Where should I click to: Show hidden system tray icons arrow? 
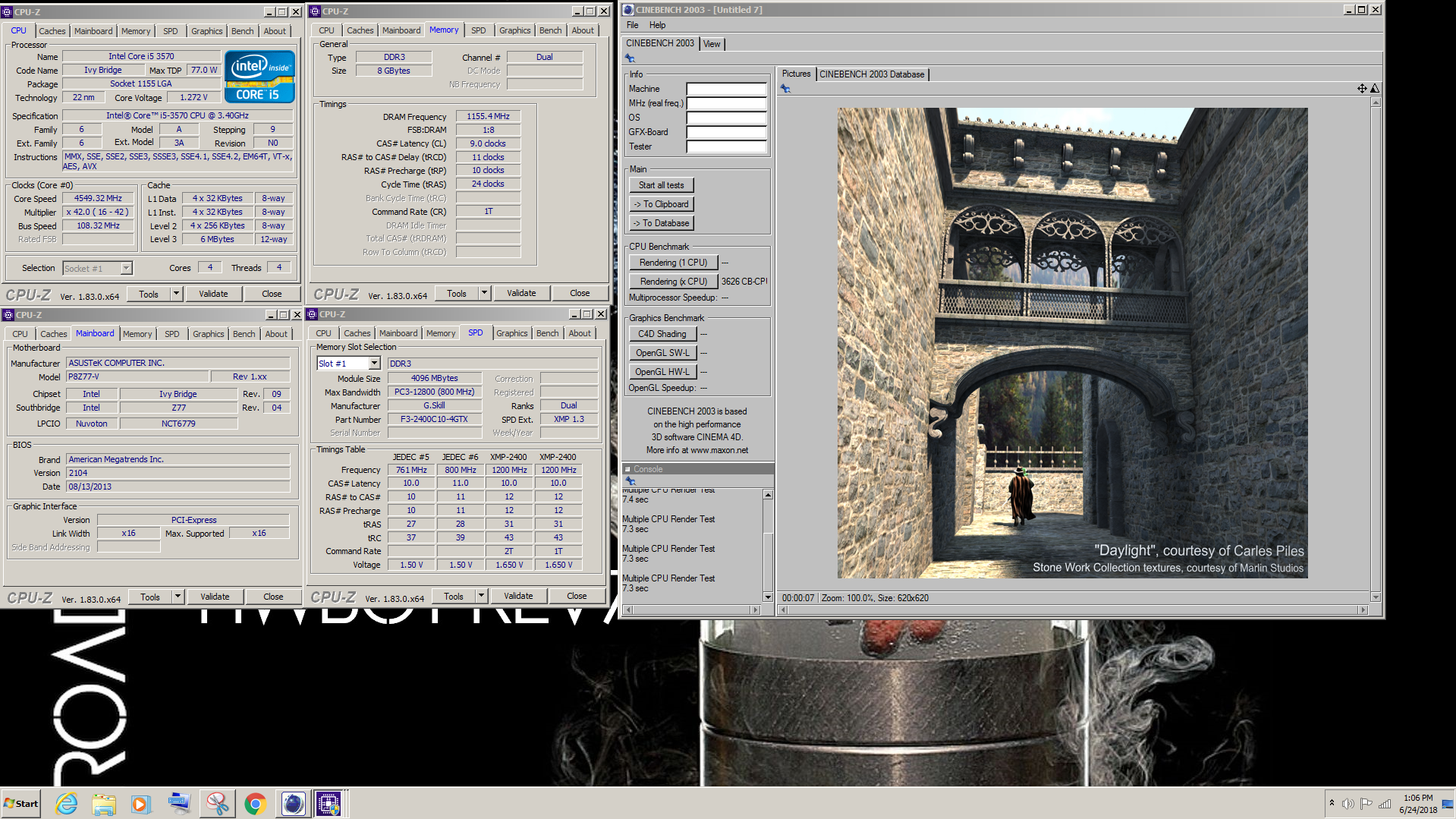[x=1331, y=803]
